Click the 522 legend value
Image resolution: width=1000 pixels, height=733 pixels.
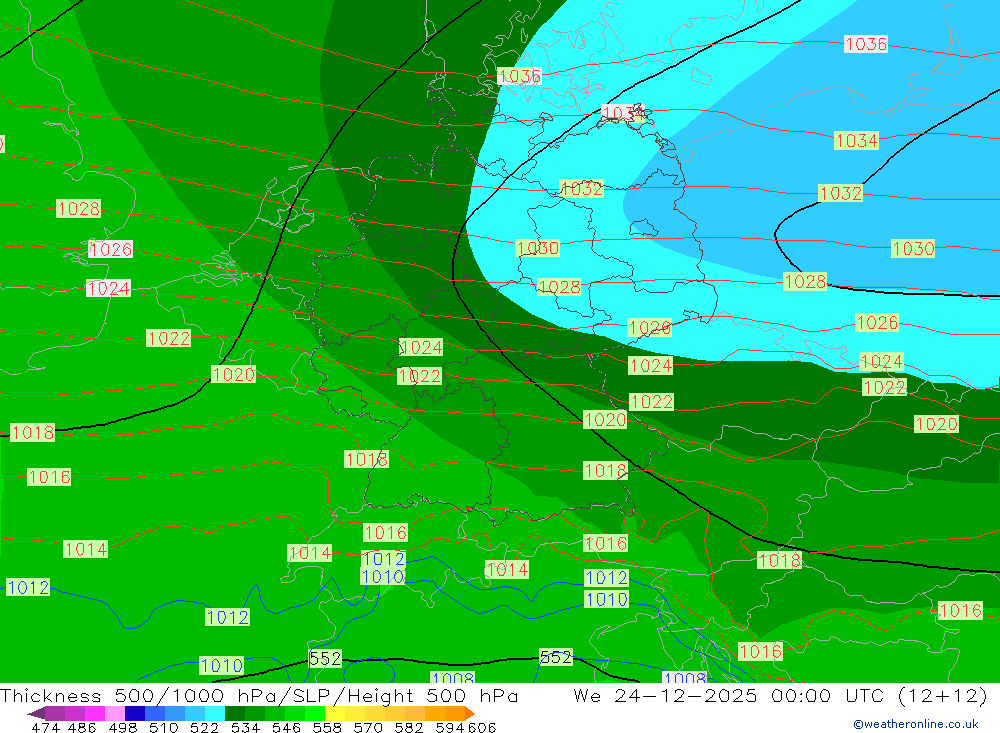pyautogui.click(x=204, y=727)
